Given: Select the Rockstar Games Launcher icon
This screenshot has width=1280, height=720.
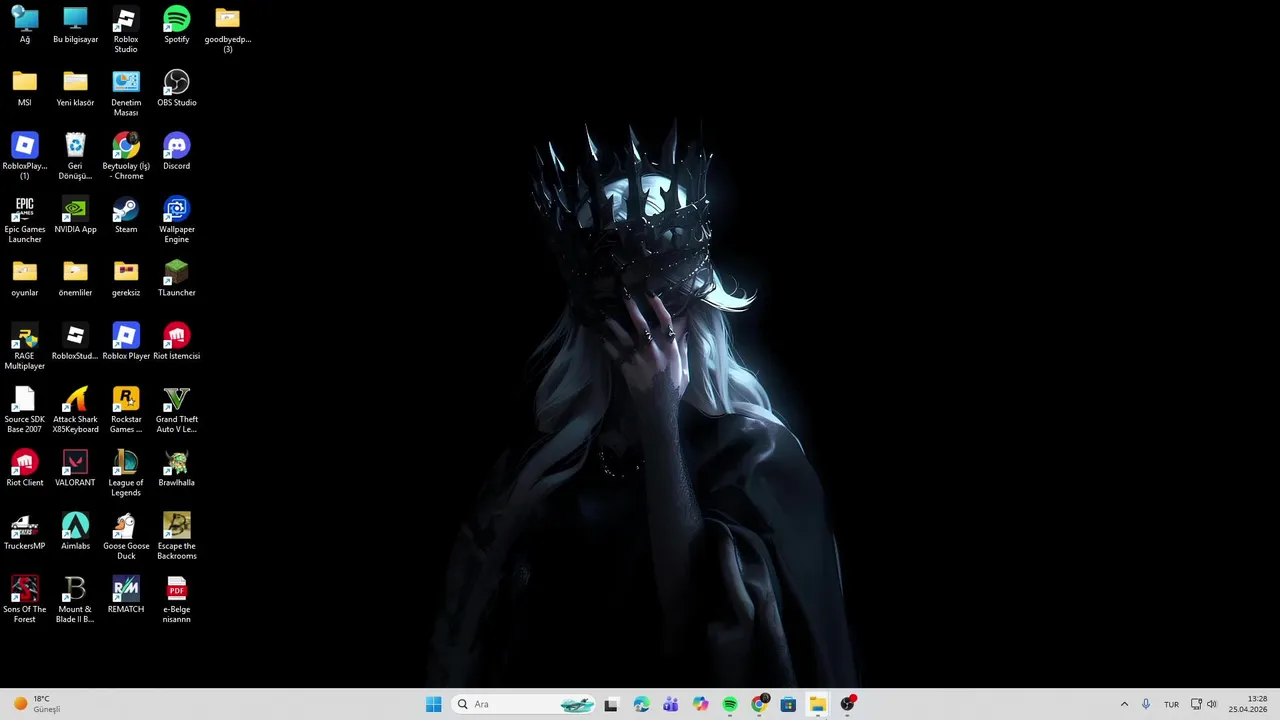Looking at the screenshot, I should 126,410.
